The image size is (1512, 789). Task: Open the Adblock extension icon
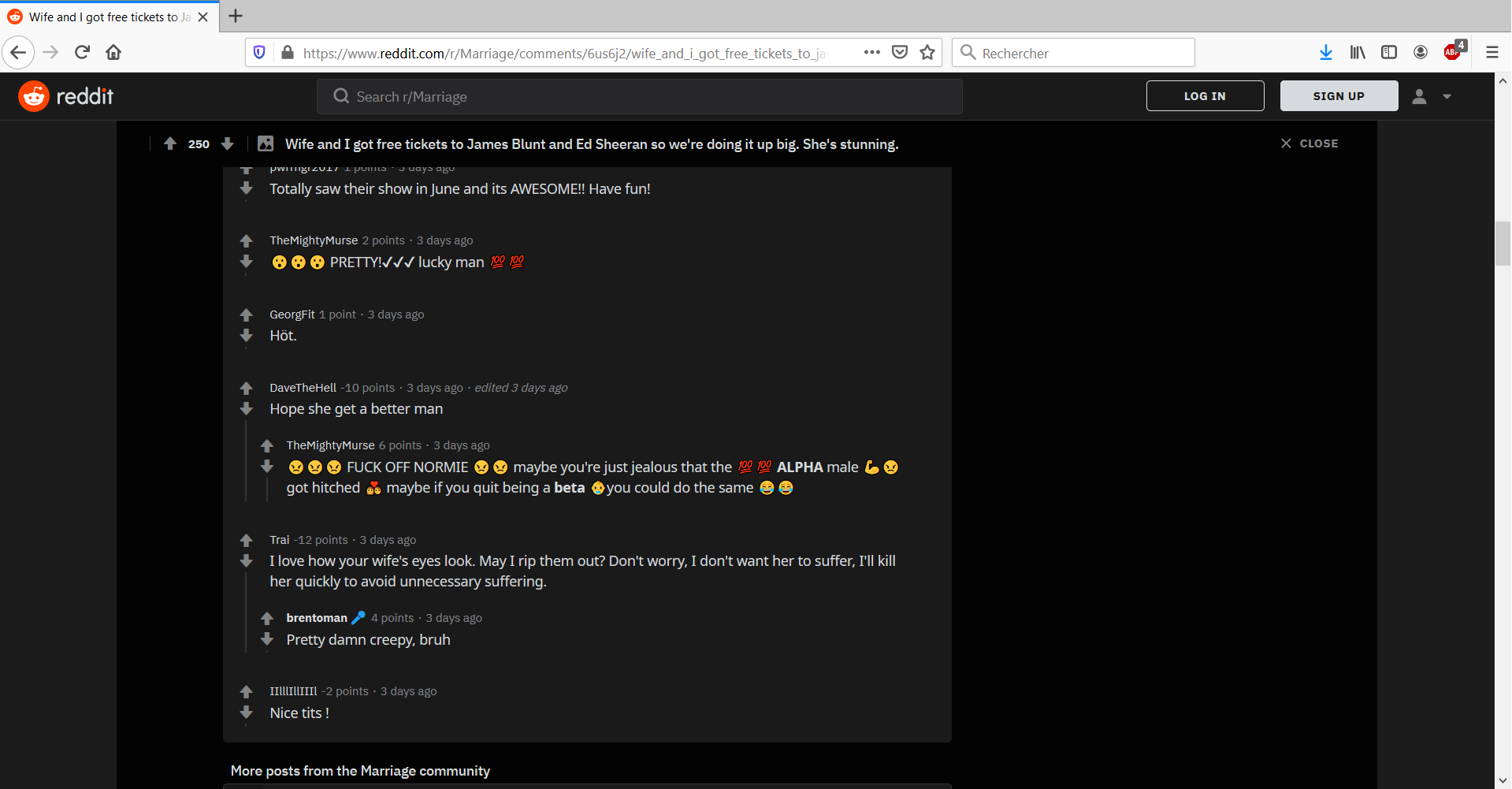pyautogui.click(x=1454, y=51)
